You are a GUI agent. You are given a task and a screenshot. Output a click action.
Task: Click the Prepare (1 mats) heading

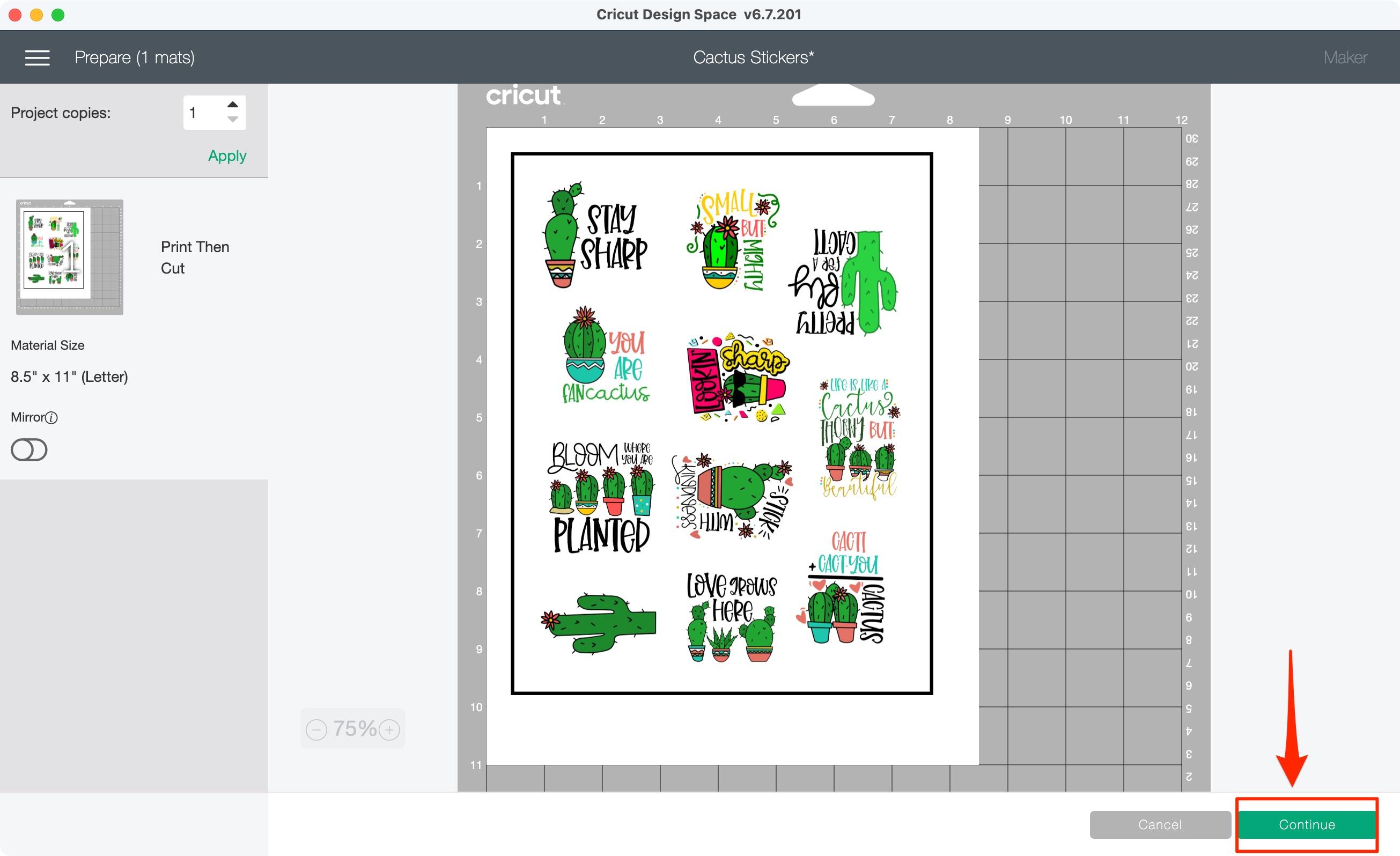tap(135, 57)
